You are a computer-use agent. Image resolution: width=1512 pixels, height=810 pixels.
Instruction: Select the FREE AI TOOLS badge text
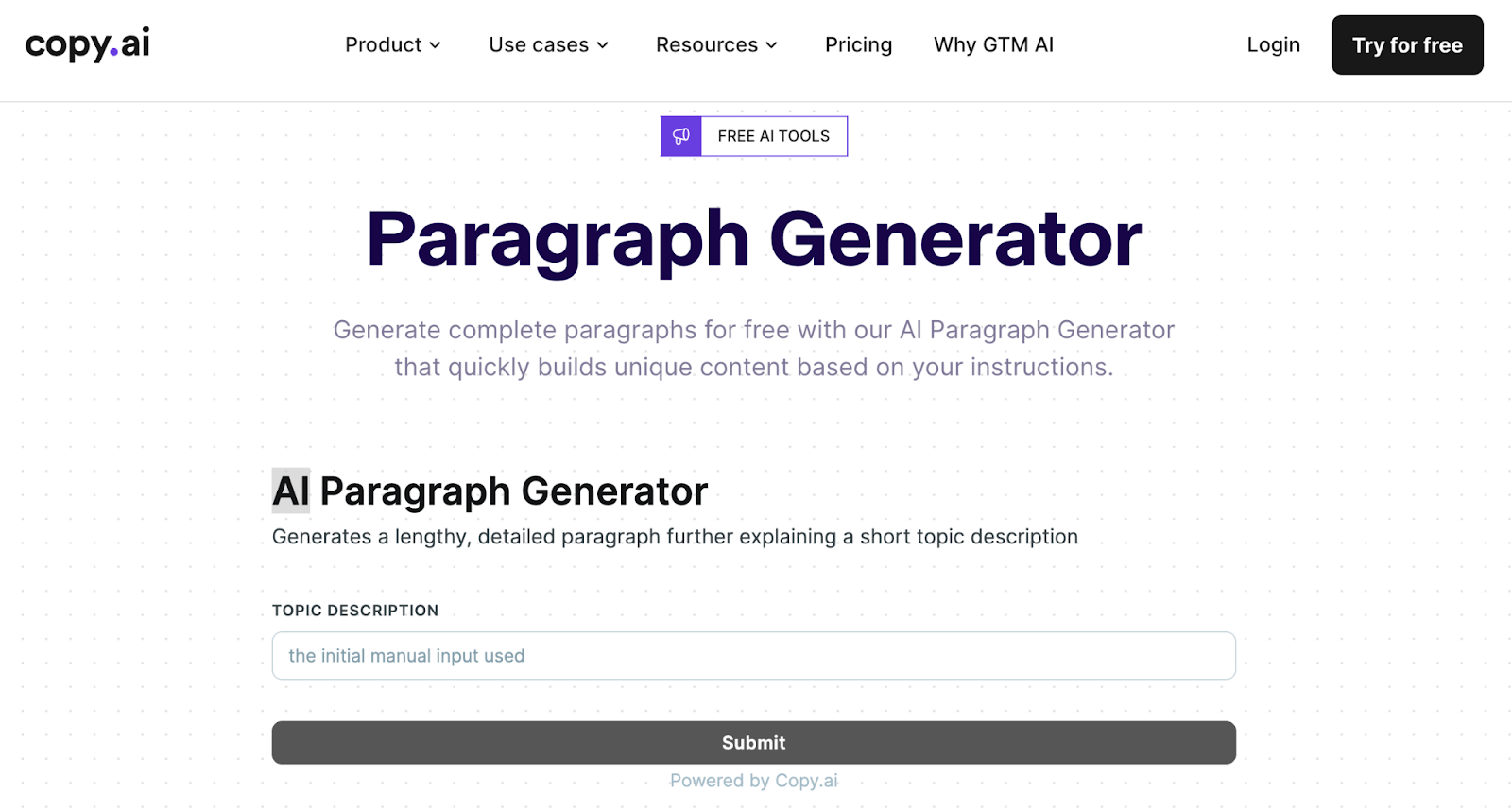point(773,136)
